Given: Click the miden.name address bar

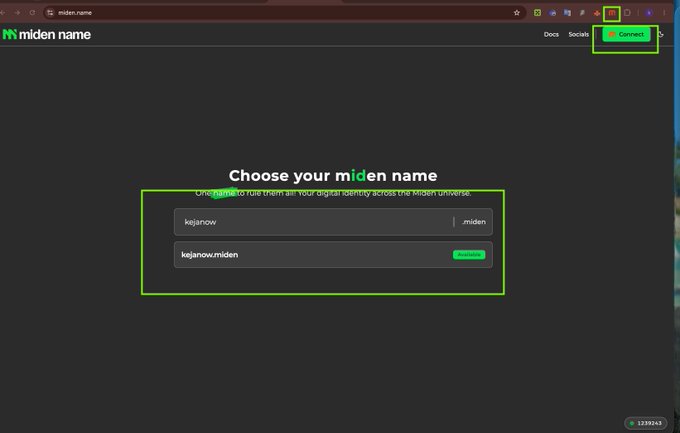Looking at the screenshot, I should tap(282, 13).
